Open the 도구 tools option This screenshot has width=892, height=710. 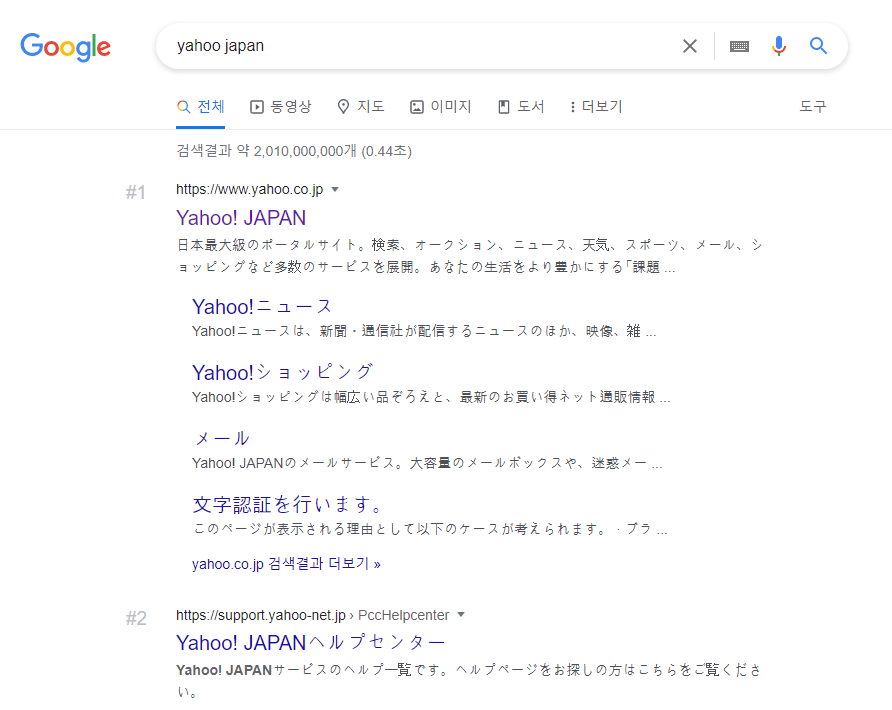tap(812, 107)
